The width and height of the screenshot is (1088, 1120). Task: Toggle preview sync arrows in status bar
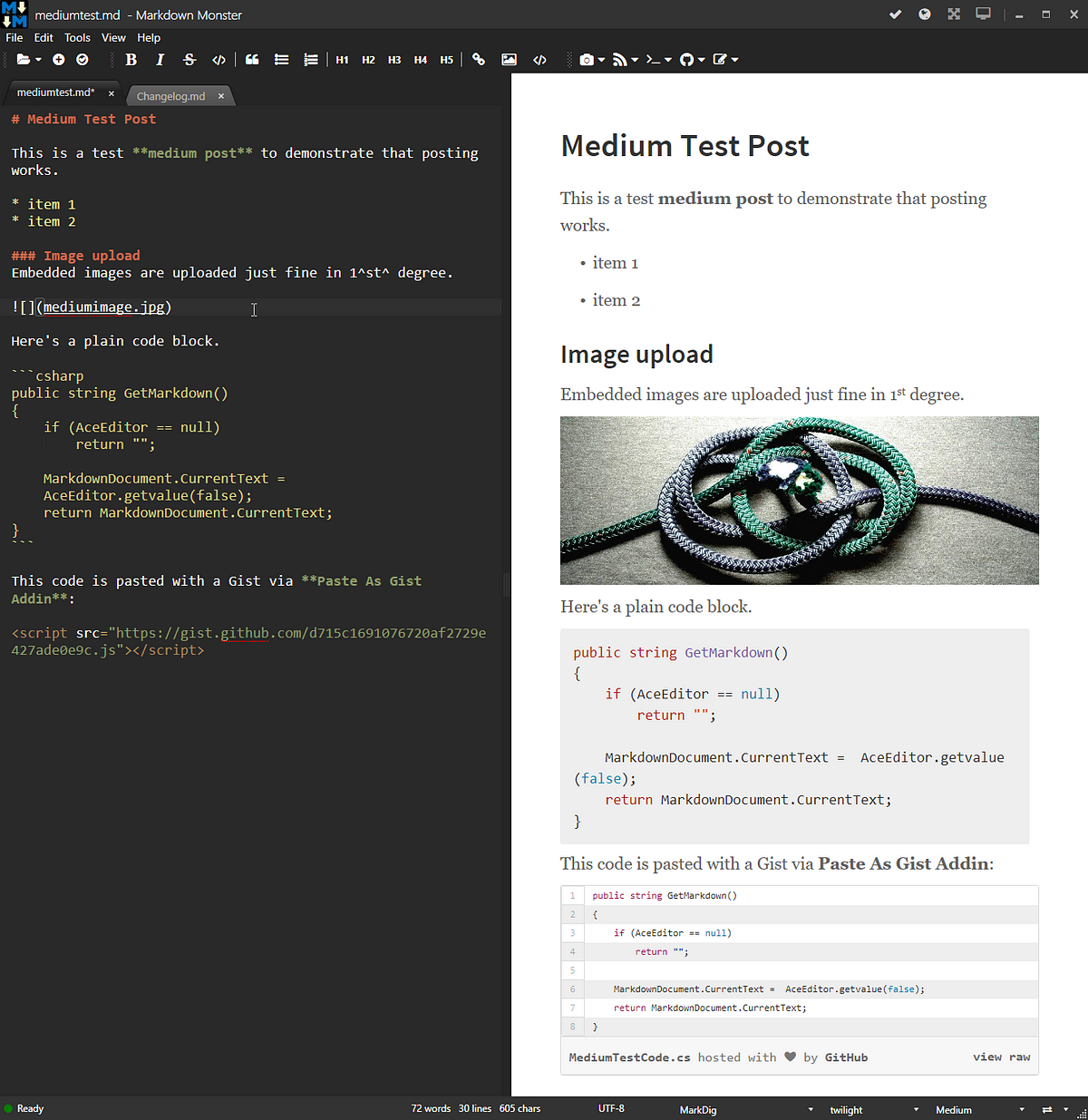[x=1047, y=1110]
